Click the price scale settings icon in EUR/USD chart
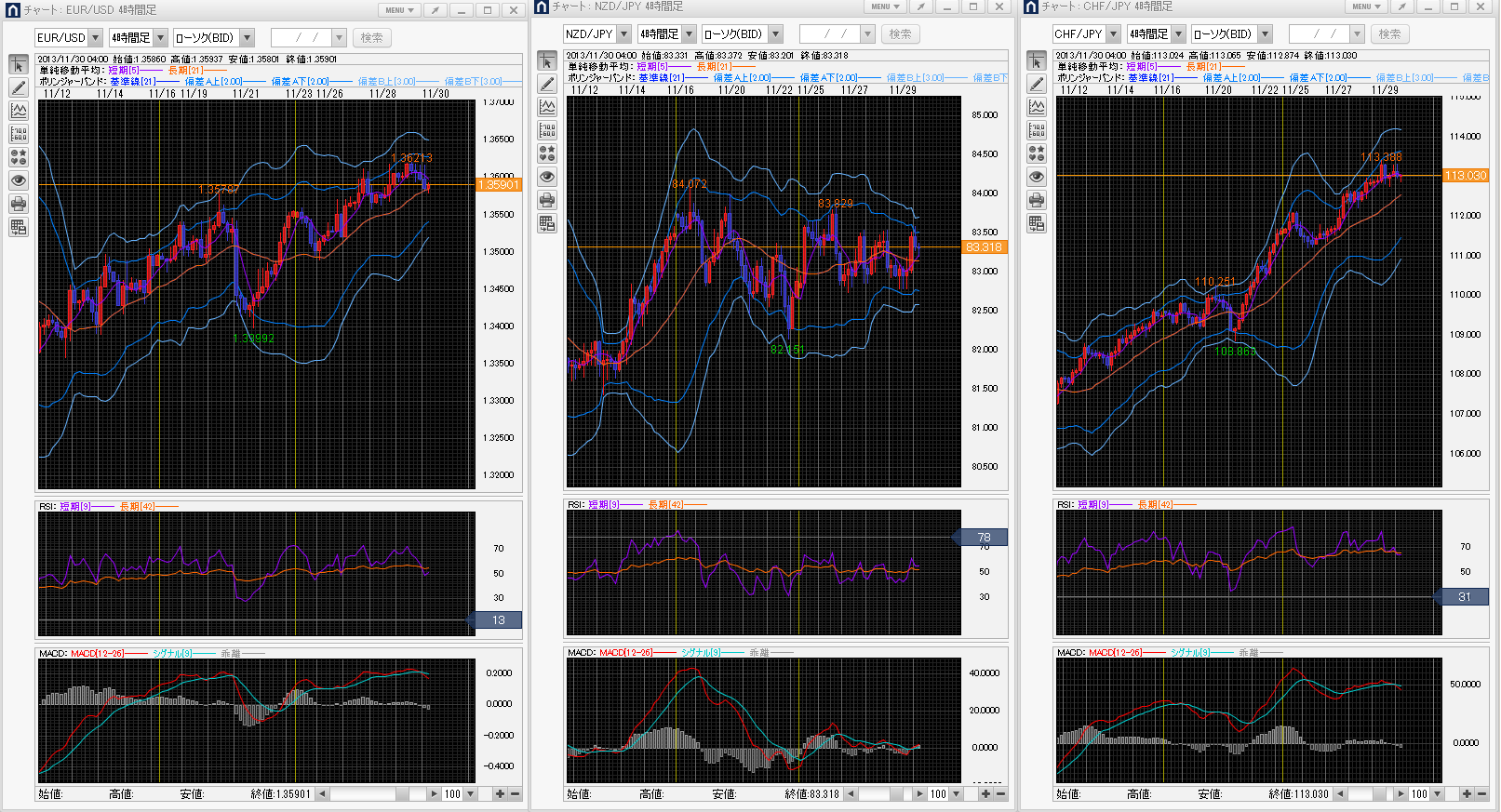Image resolution: width=1501 pixels, height=812 pixels. tap(19, 134)
